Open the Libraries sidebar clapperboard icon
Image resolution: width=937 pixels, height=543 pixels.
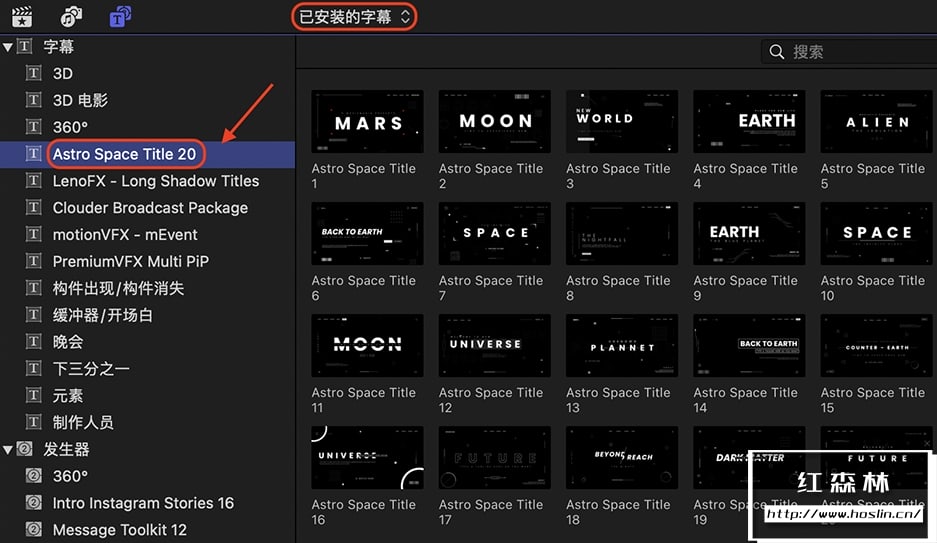[22, 17]
